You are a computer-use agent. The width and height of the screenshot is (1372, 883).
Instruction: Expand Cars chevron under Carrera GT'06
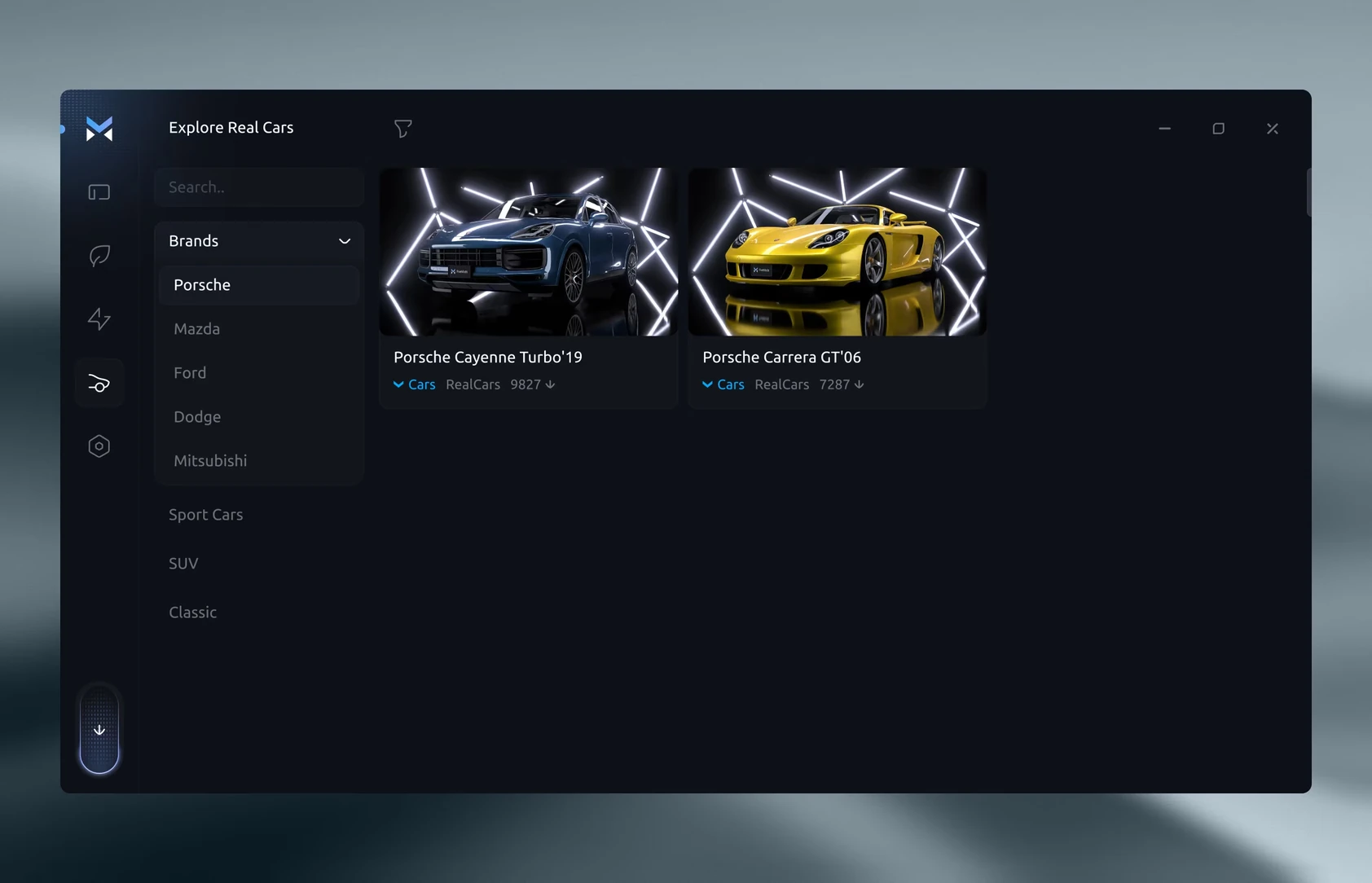(707, 384)
